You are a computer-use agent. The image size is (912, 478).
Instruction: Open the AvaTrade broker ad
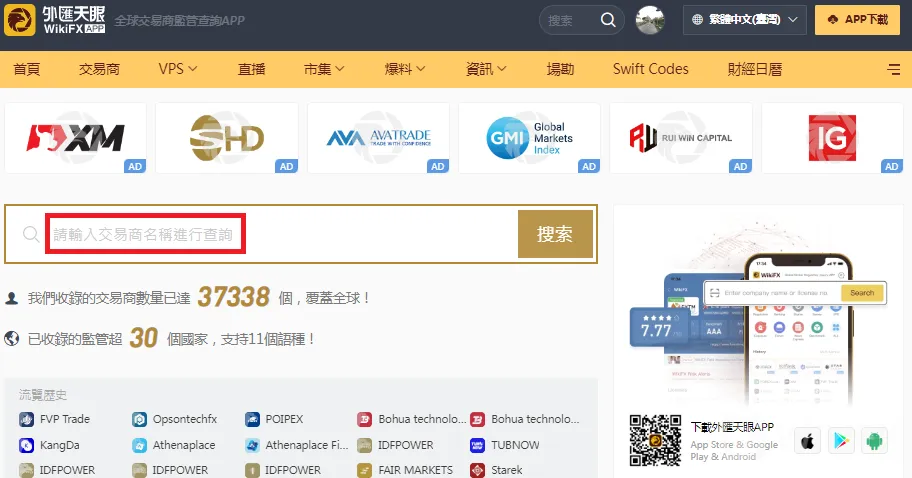coord(378,138)
